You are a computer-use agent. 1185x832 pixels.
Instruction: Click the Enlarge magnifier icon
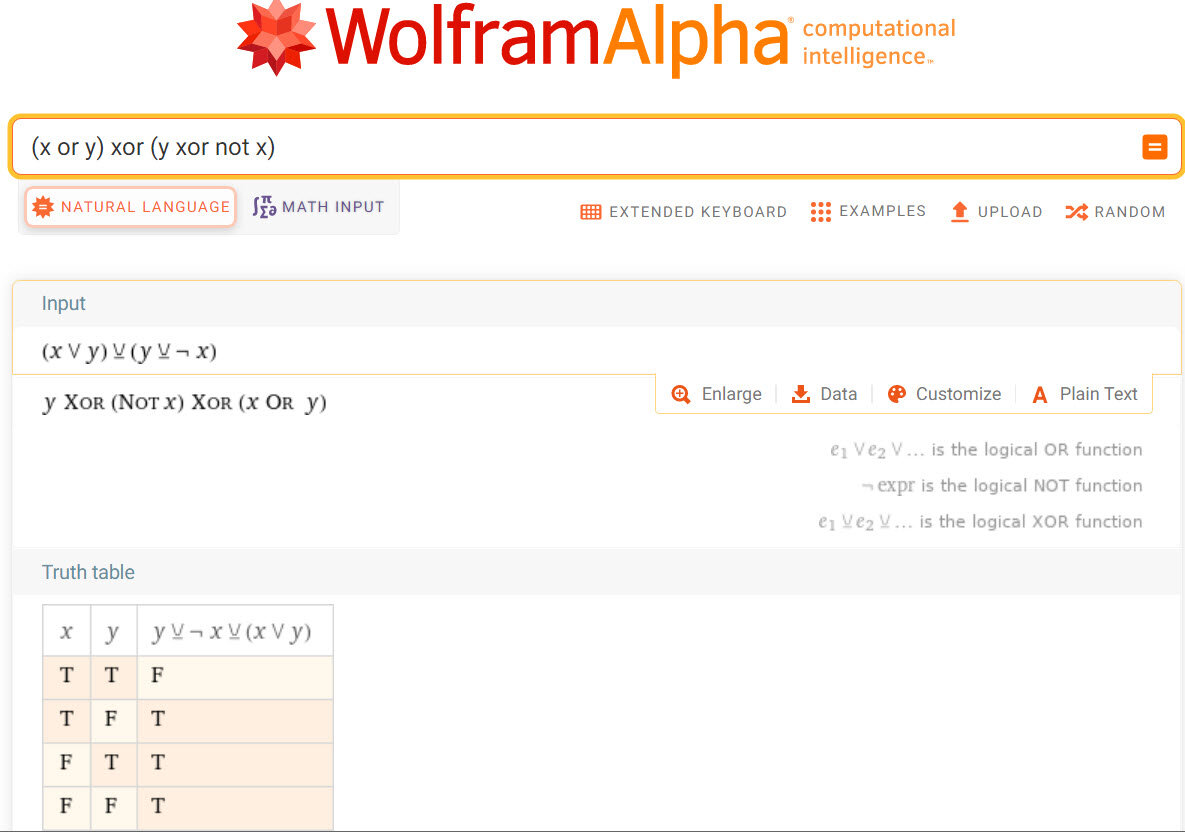tap(681, 394)
